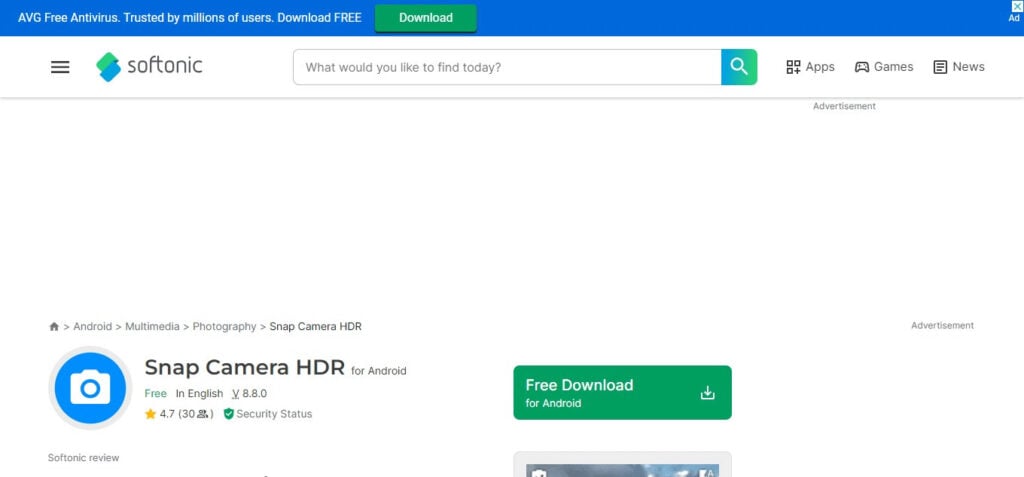Screen dimensions: 1024x477
Task: Click the 4.7 rating value
Action: point(167,414)
